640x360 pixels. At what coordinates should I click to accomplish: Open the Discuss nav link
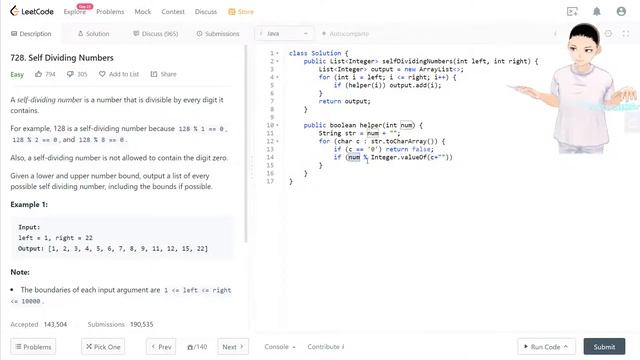coord(206,12)
